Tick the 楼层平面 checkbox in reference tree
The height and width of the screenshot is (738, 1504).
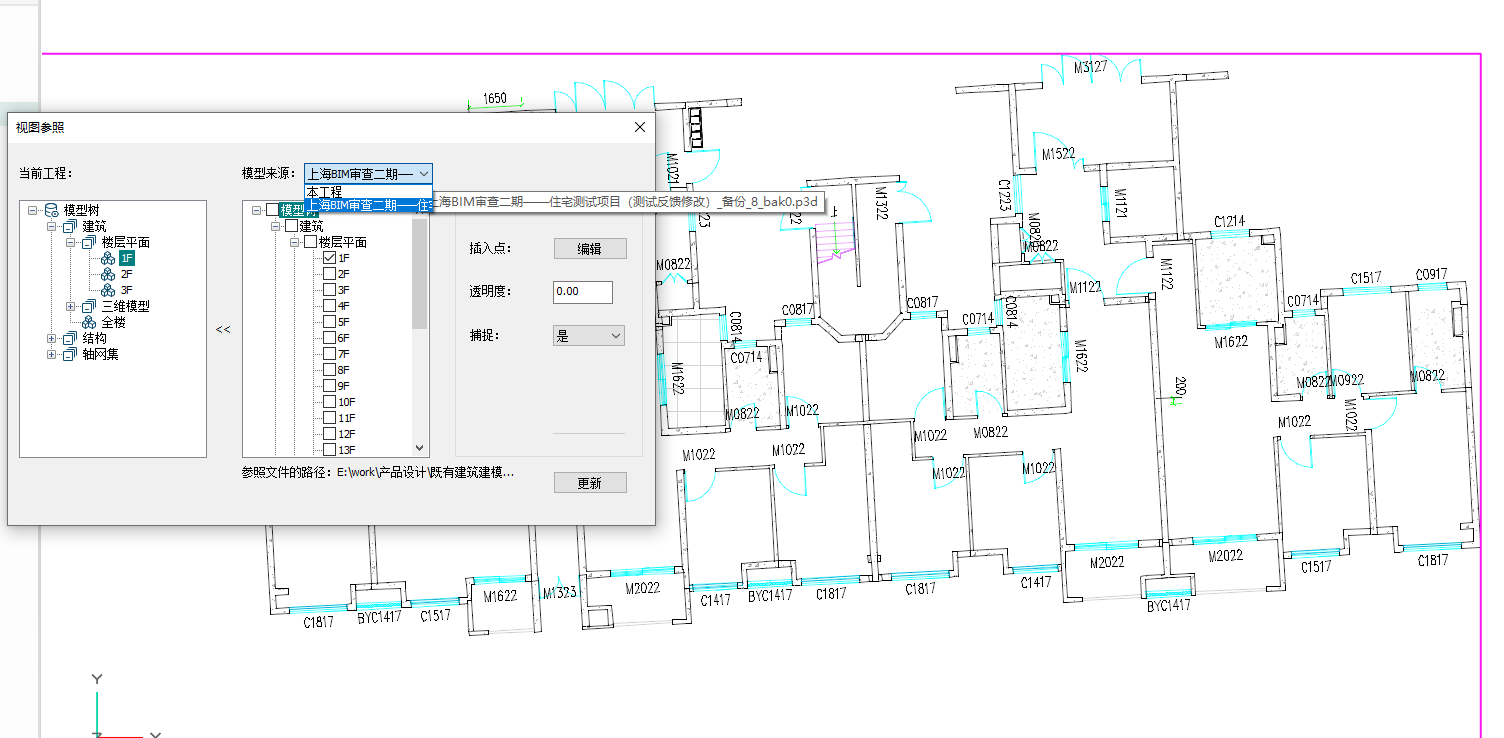pos(310,242)
